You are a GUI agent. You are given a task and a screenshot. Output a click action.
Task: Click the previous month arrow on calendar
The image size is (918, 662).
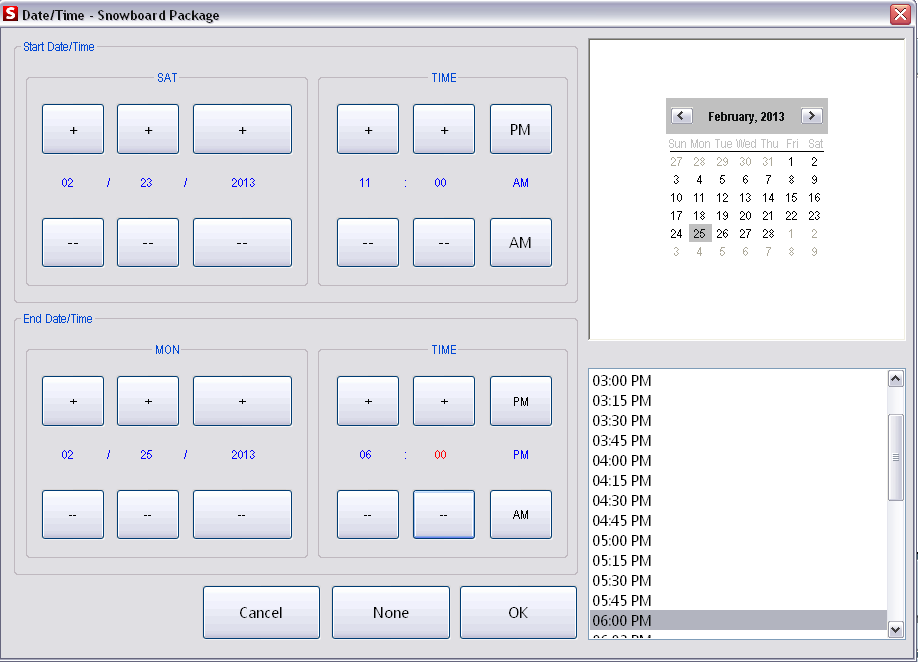pos(683,116)
